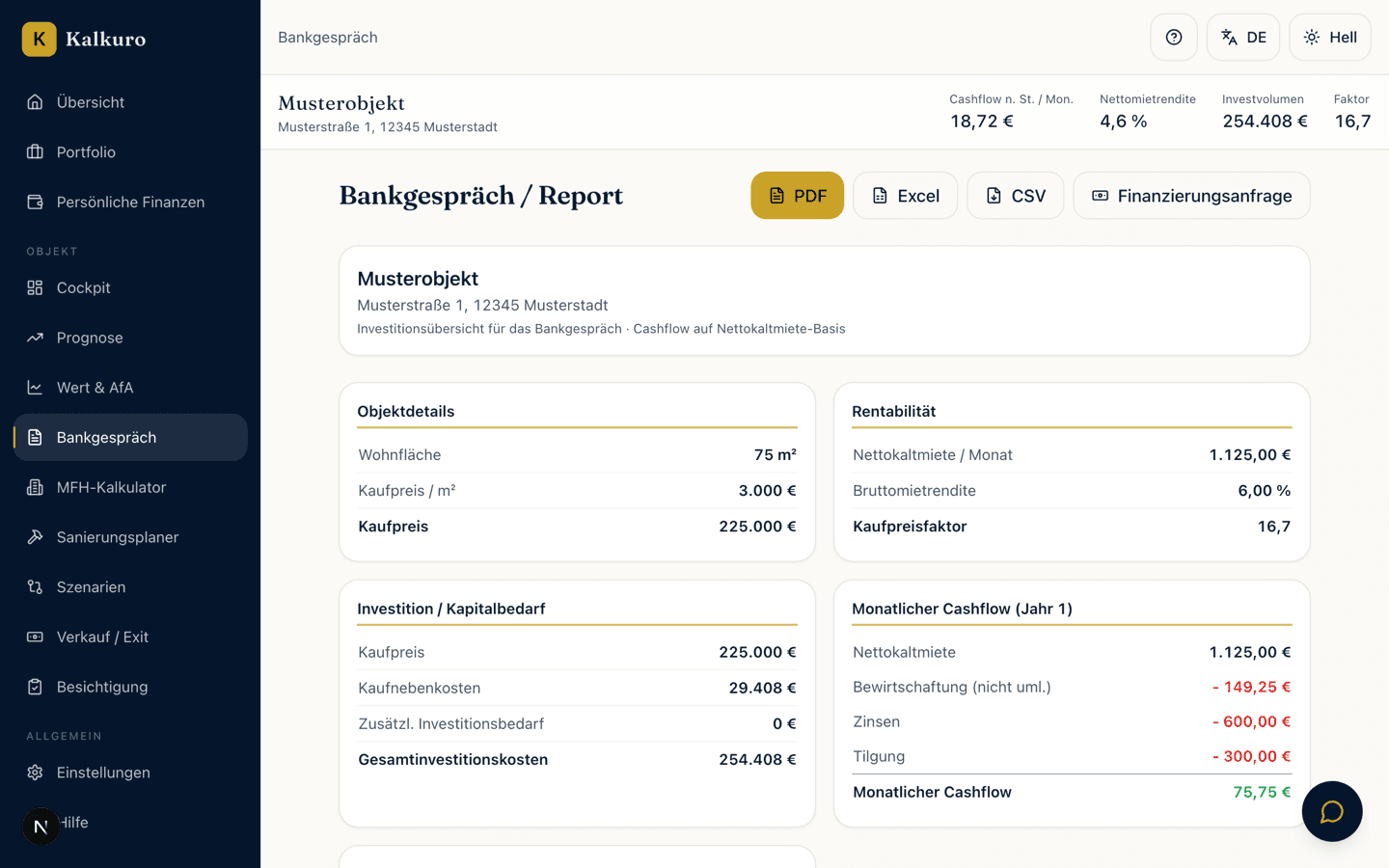Screen dimensions: 1389x868
Task: Click the Wohnfläche value 75 m²
Action: 776,455
